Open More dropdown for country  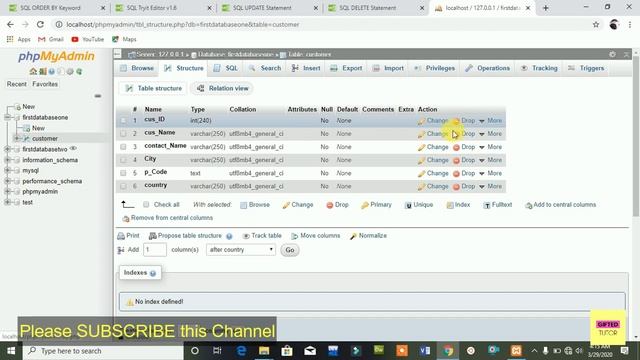(x=491, y=186)
